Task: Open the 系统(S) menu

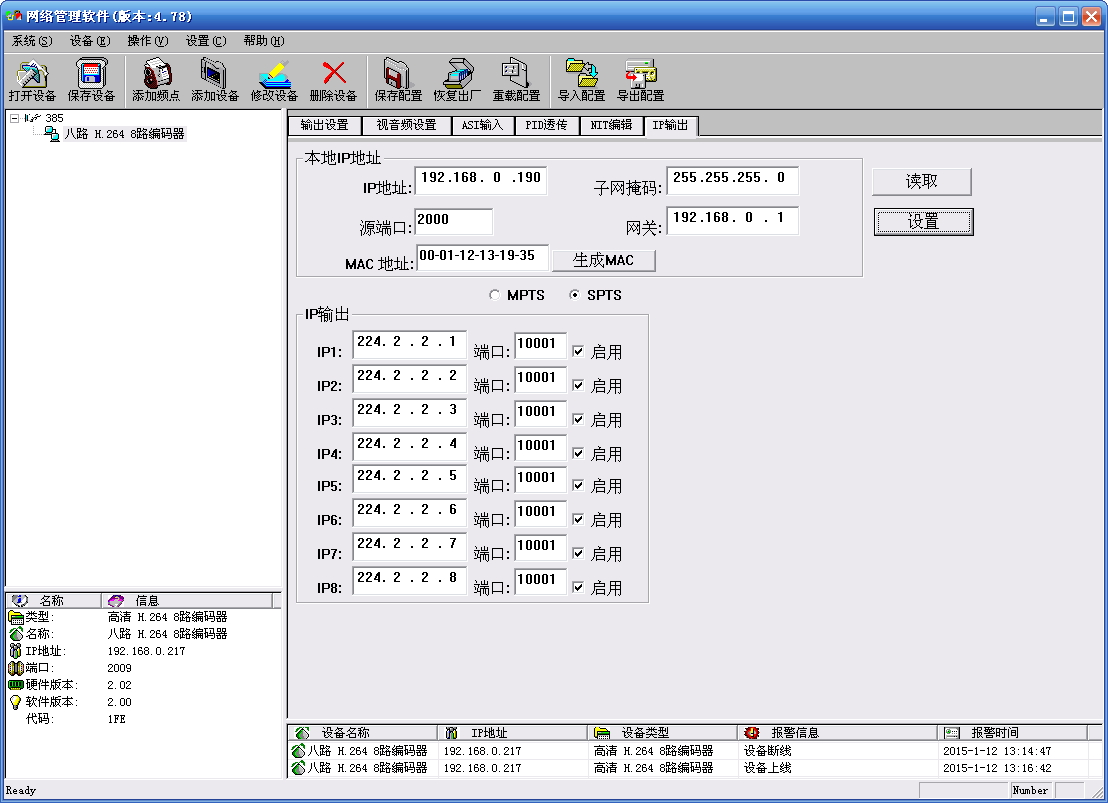Action: pos(31,41)
